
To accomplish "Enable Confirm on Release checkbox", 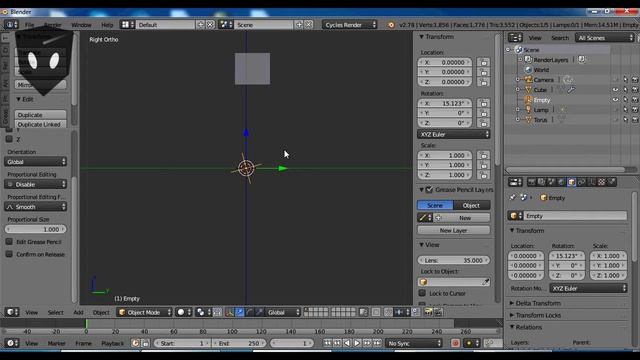I will (9, 254).
